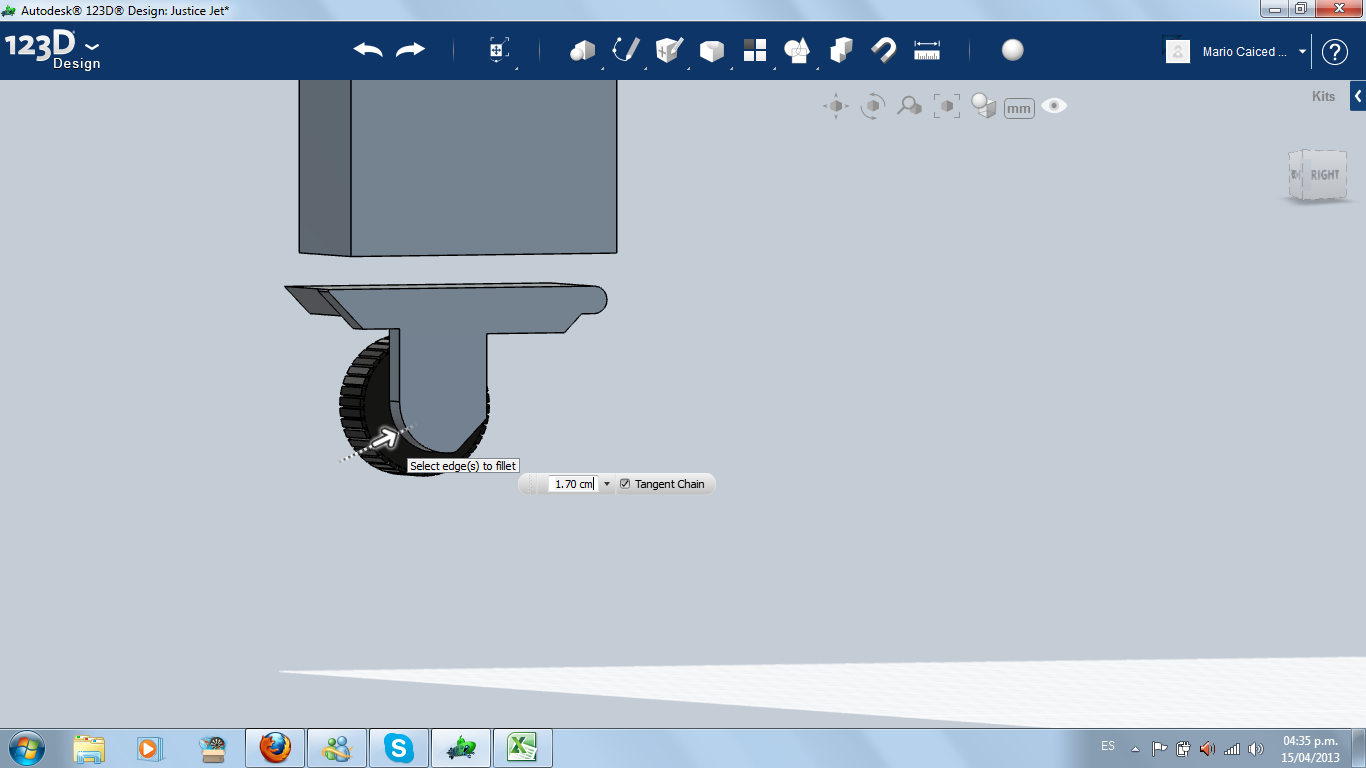Click the RIGHT face of view cube
Screen dimensions: 1366x768
click(x=1324, y=175)
